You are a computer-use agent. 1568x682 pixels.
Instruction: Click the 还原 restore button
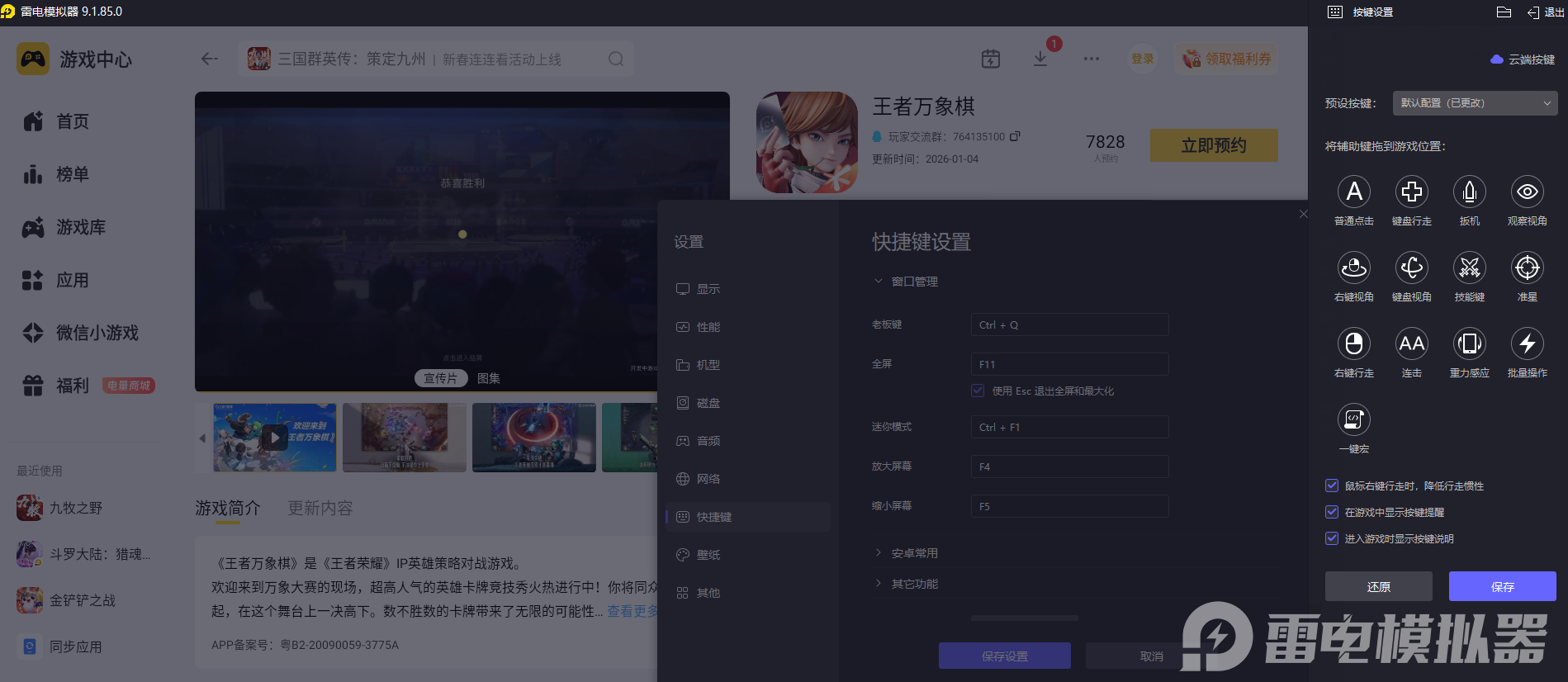(x=1379, y=586)
